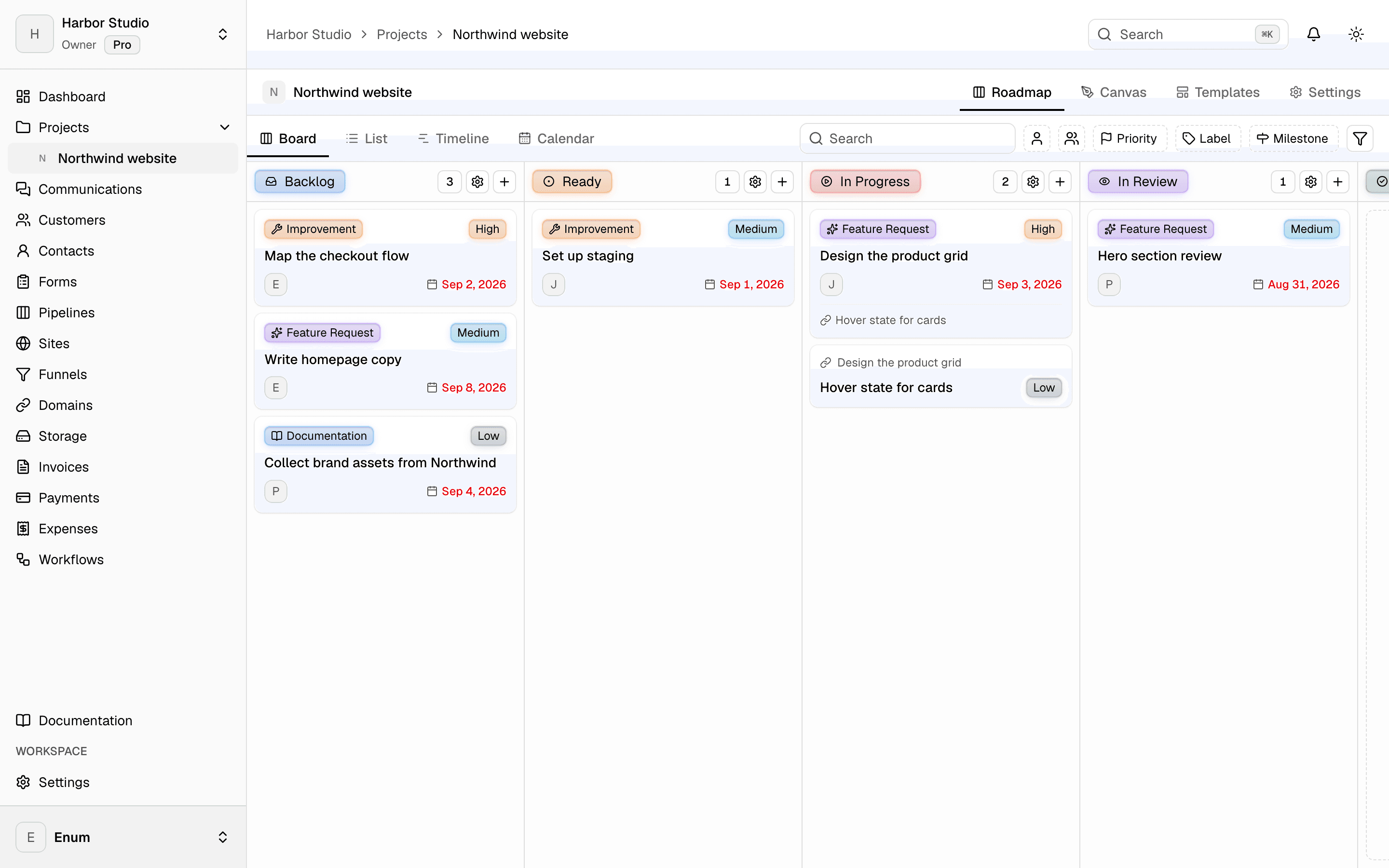Open the Templates tab

1217,92
